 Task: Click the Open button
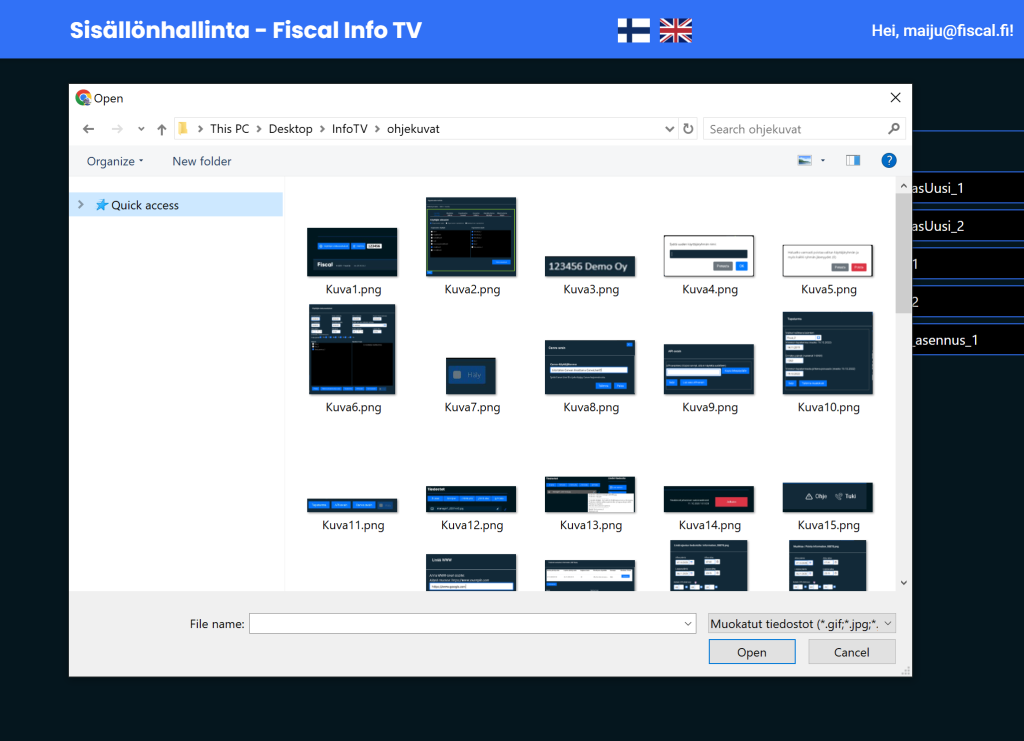(751, 652)
